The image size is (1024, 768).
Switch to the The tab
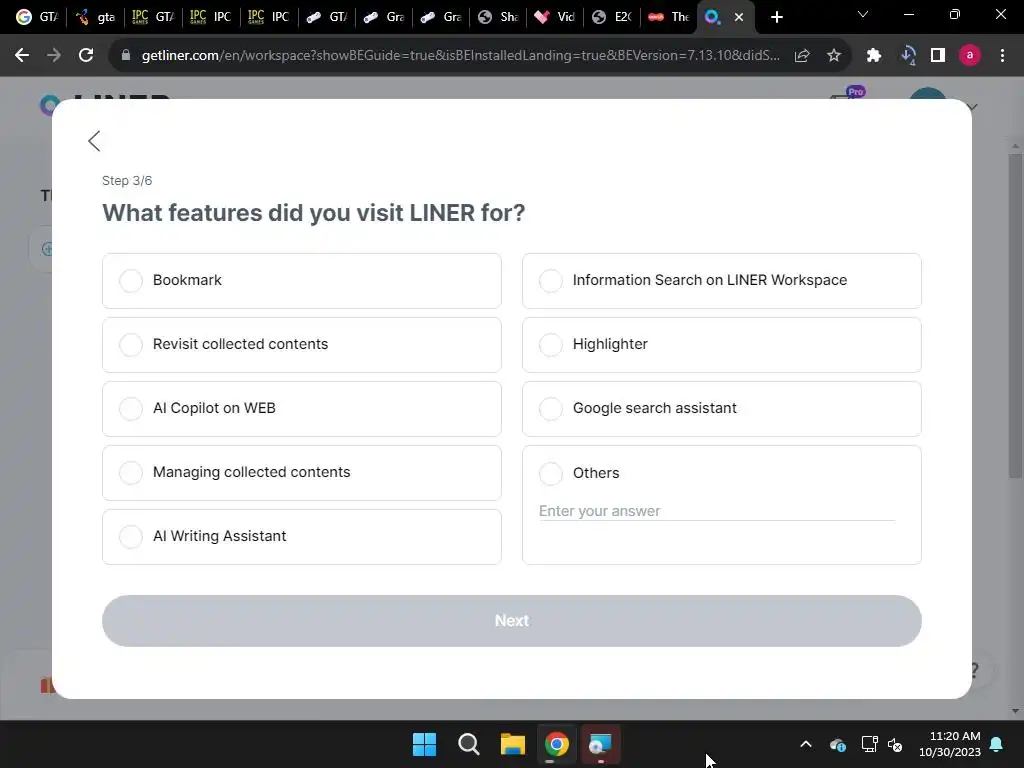[x=669, y=17]
